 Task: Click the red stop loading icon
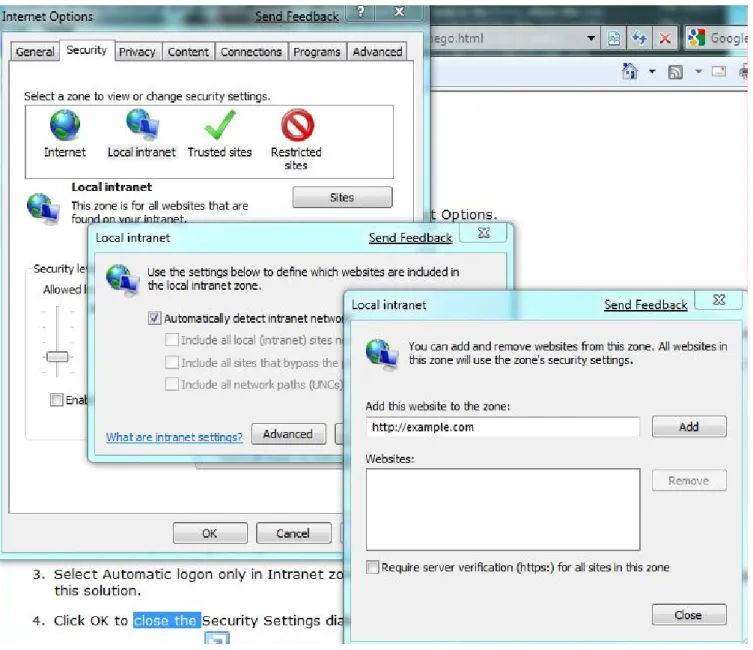(665, 38)
